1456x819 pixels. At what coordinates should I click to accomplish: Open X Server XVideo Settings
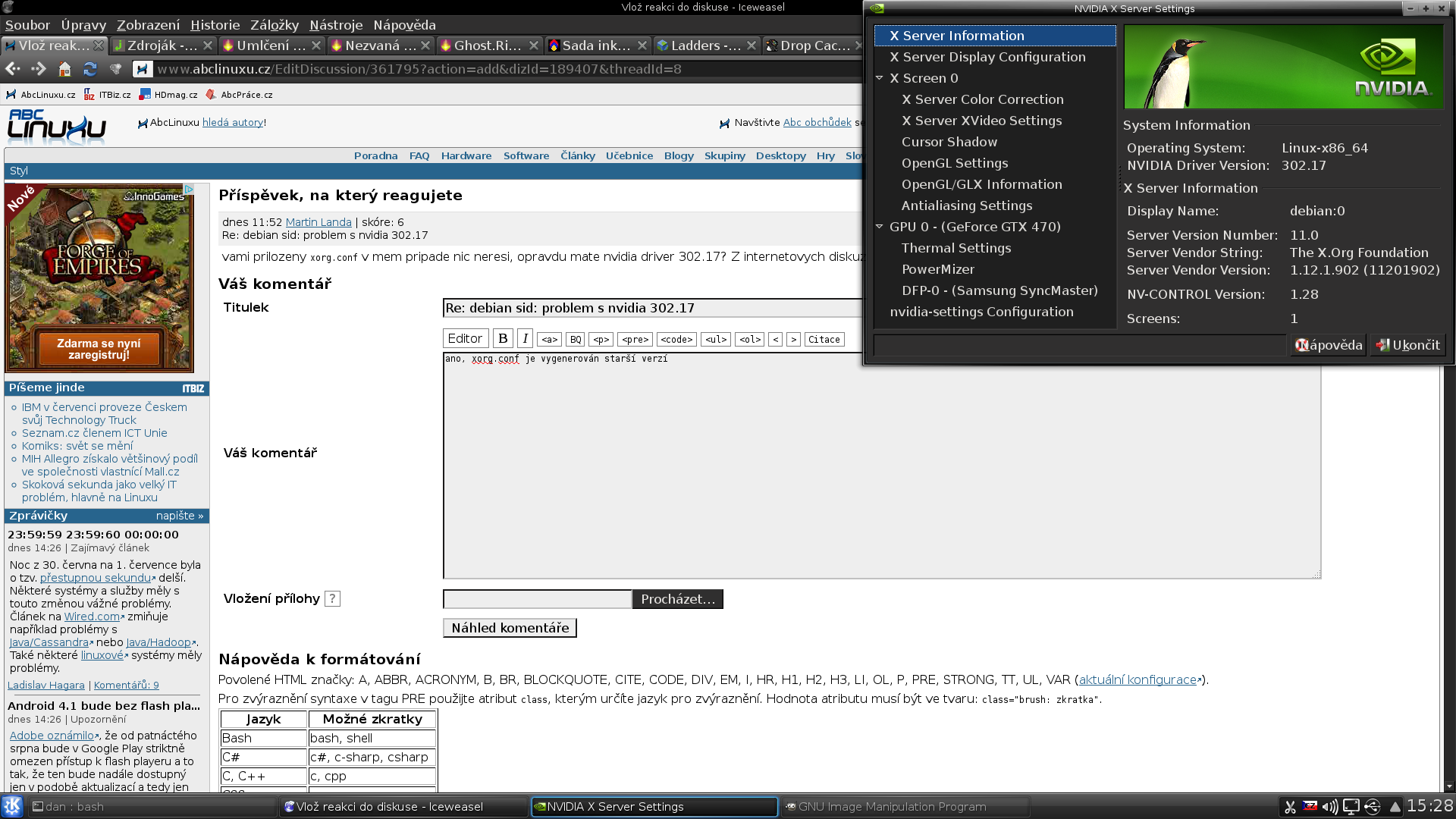coord(982,121)
